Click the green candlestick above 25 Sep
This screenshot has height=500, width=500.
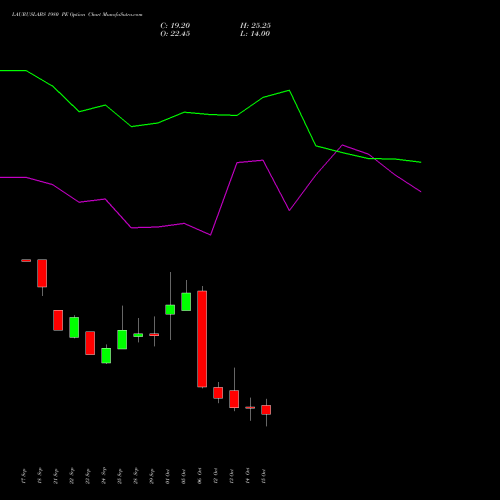122,339
